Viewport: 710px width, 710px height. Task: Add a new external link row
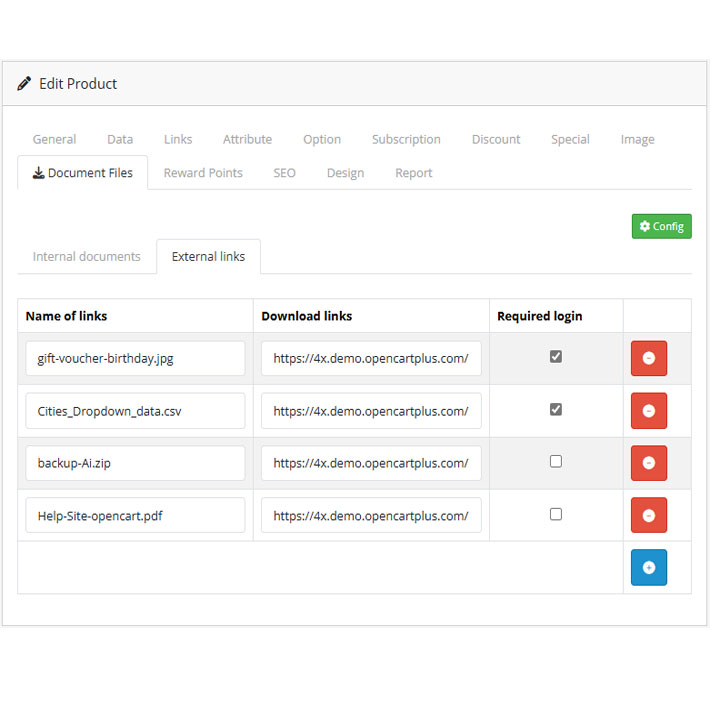(x=648, y=567)
